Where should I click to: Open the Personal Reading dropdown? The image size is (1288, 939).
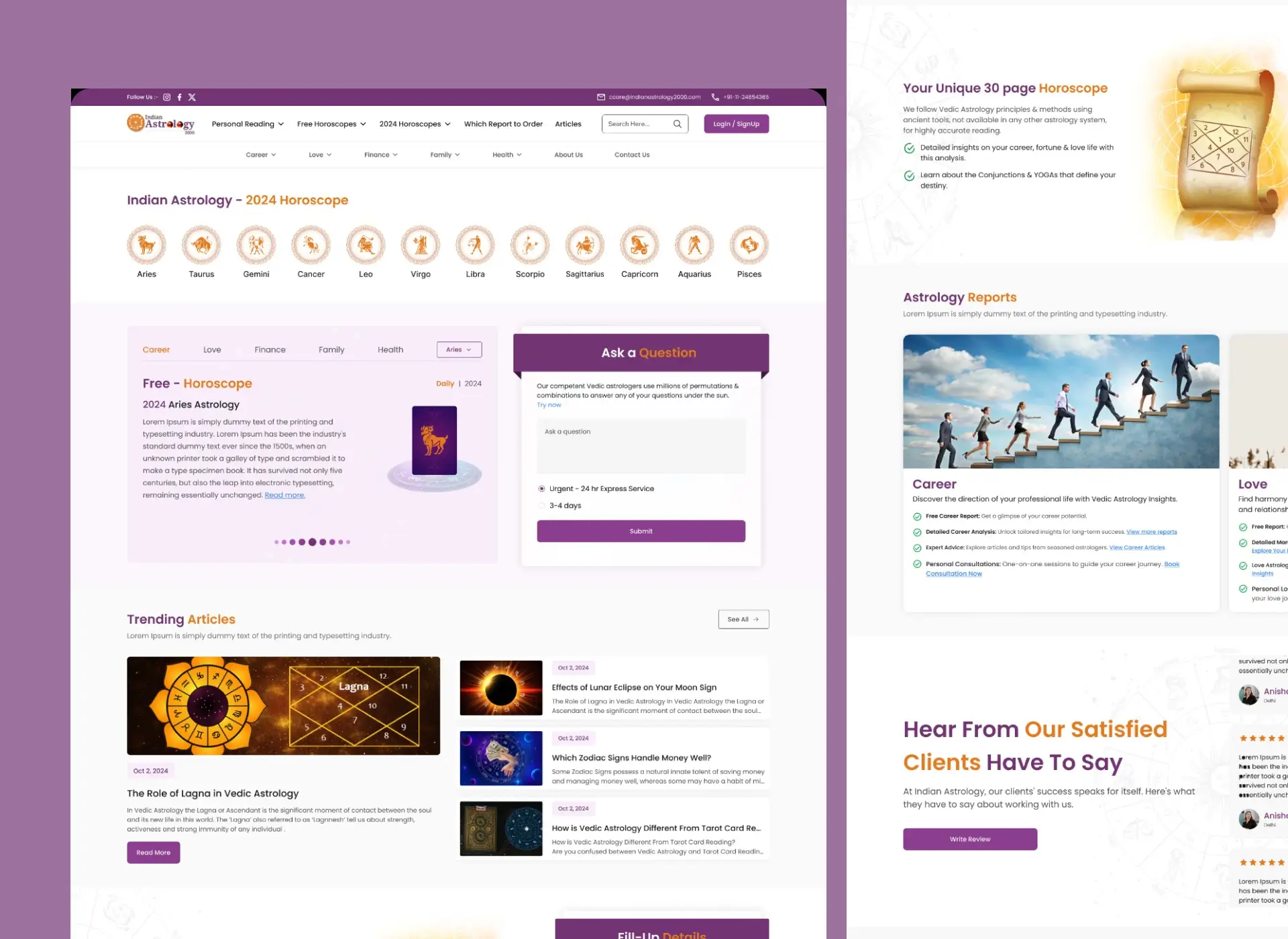[x=247, y=123]
